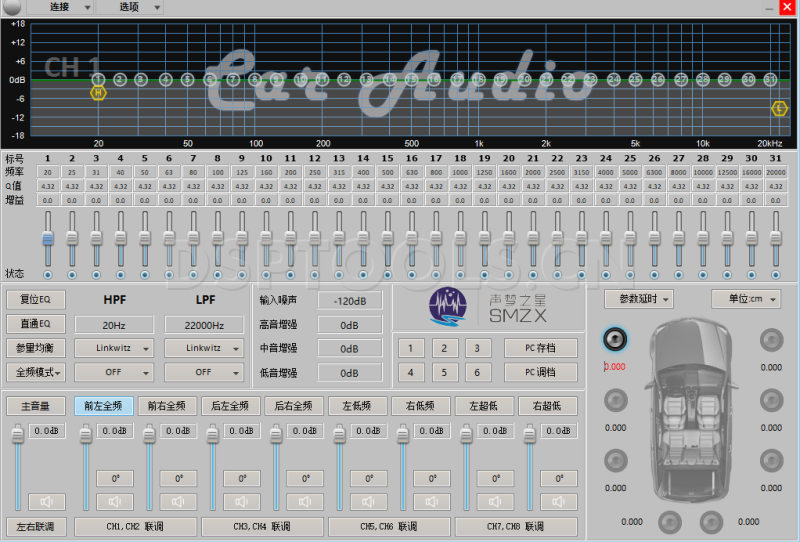Toggle the status radio button for band 16
The image size is (800, 542).
point(411,274)
